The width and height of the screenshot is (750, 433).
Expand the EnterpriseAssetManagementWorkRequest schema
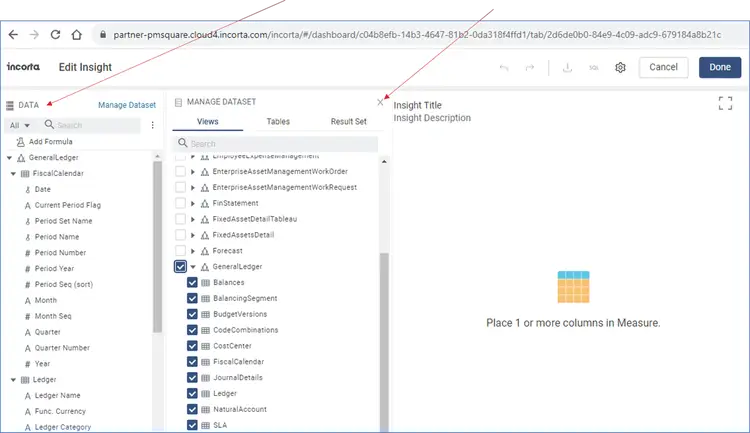(x=193, y=188)
